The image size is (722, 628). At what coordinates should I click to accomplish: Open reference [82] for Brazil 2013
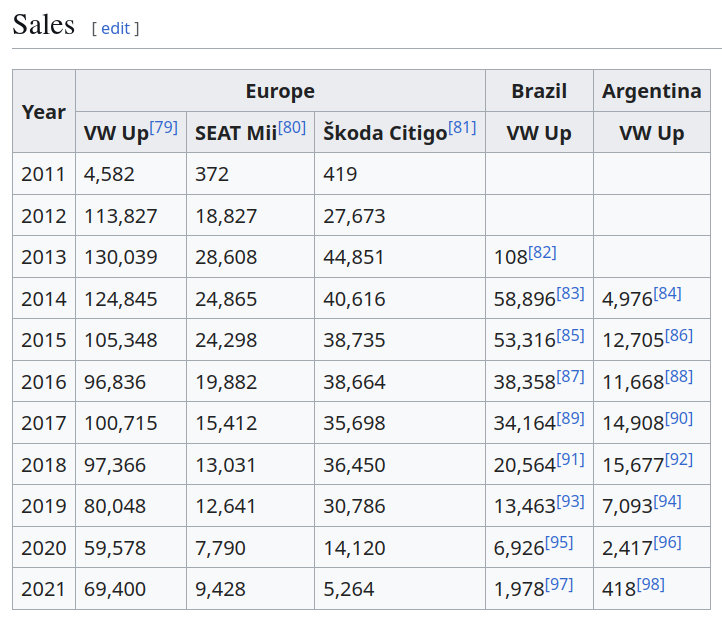pos(542,252)
